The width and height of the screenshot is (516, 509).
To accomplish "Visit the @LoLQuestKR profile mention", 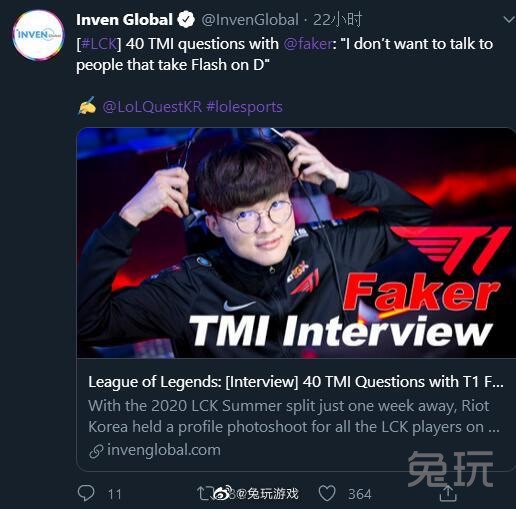I will pyautogui.click(x=152, y=107).
